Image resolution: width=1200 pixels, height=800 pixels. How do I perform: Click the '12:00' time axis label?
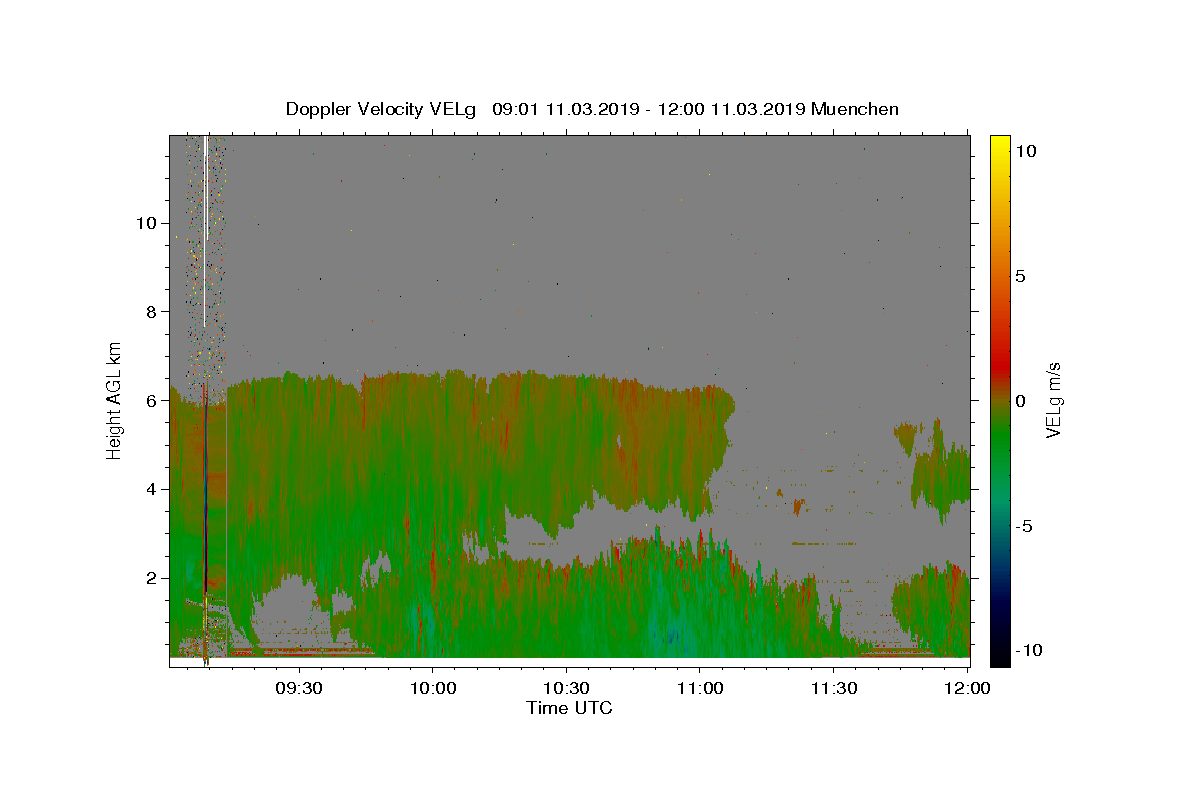point(967,688)
